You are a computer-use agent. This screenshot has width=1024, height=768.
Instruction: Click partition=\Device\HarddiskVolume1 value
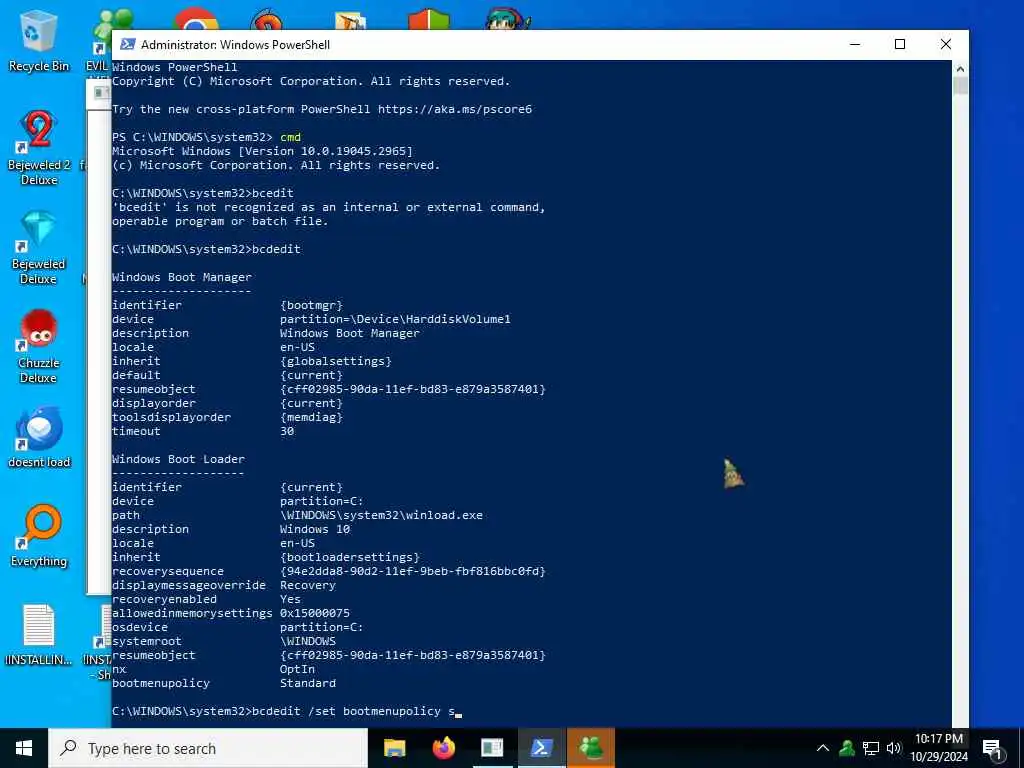pyautogui.click(x=395, y=319)
